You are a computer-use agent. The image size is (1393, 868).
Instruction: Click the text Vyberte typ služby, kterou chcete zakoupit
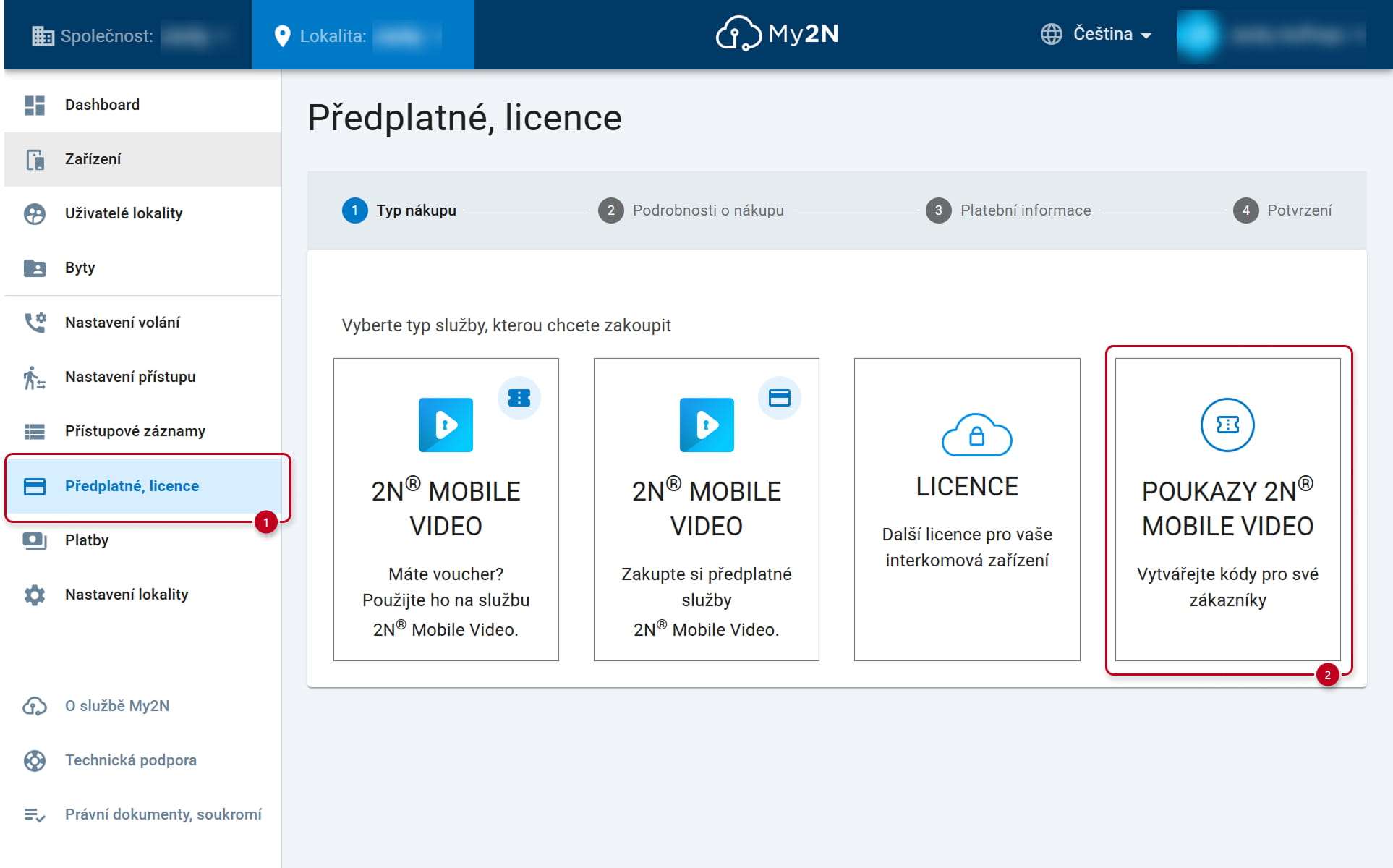click(x=506, y=325)
